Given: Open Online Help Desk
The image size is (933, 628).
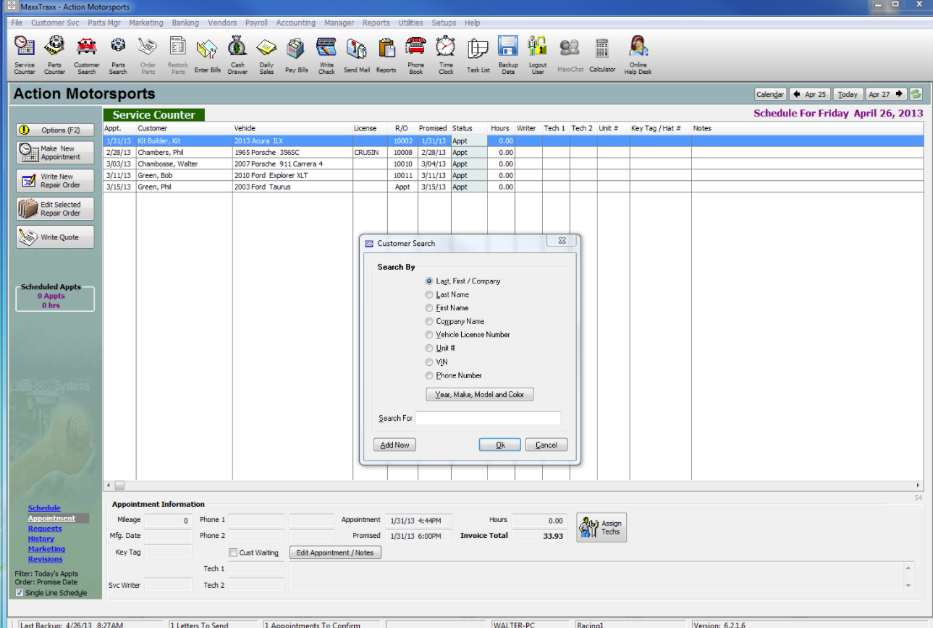Looking at the screenshot, I should pos(638,47).
